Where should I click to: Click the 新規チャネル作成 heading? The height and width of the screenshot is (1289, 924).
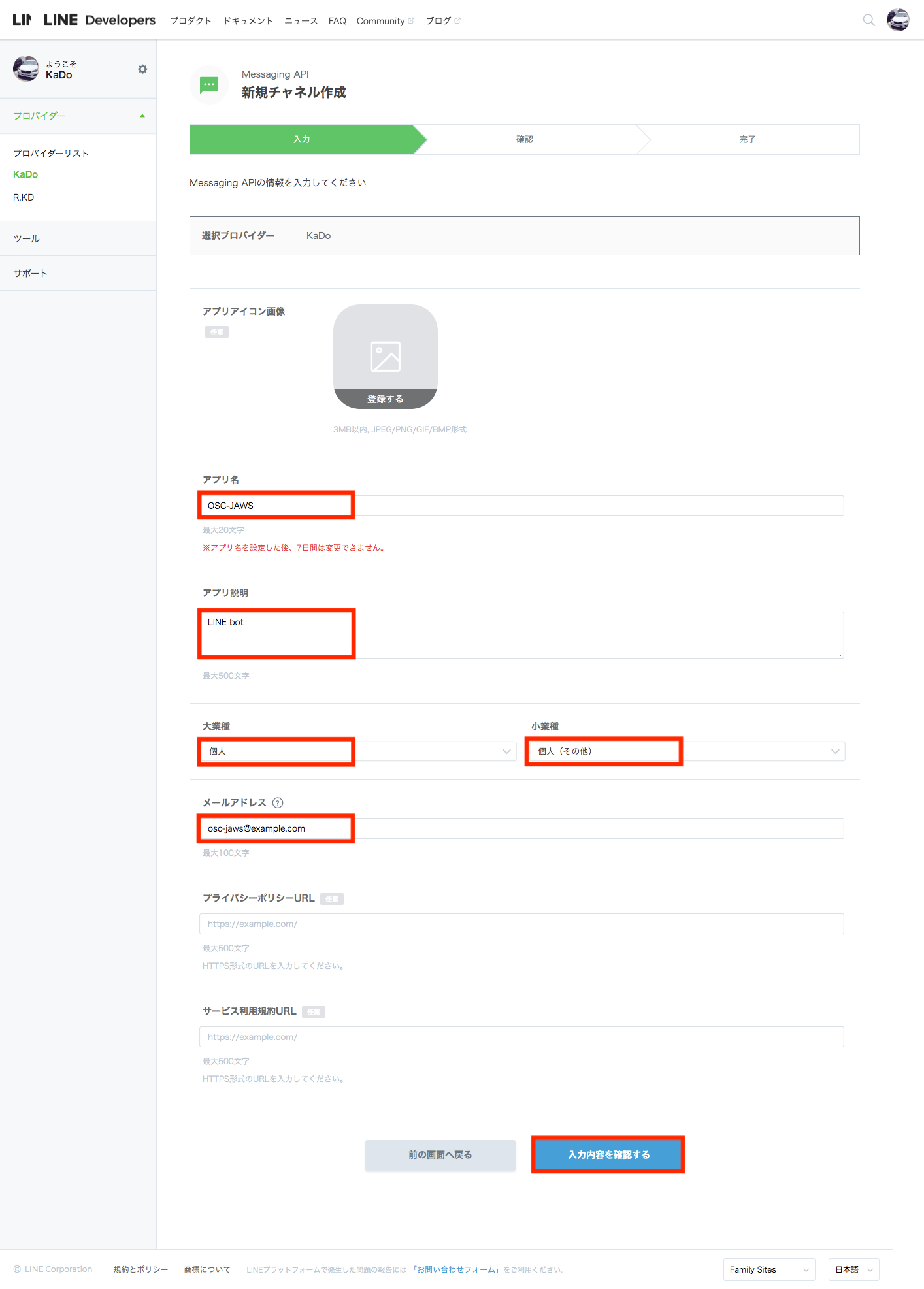click(294, 92)
